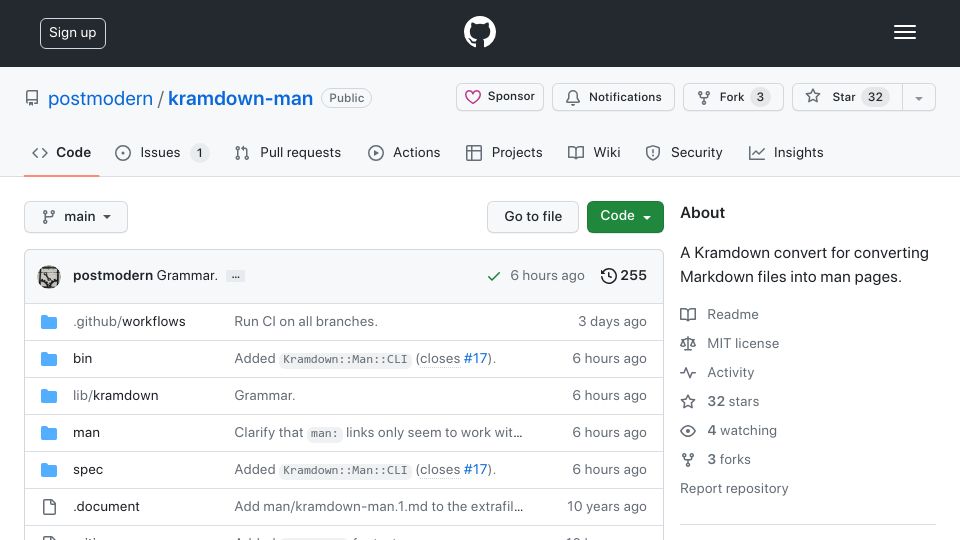The height and width of the screenshot is (540, 960).
Task: Open the spec directory
Action: [x=88, y=470]
